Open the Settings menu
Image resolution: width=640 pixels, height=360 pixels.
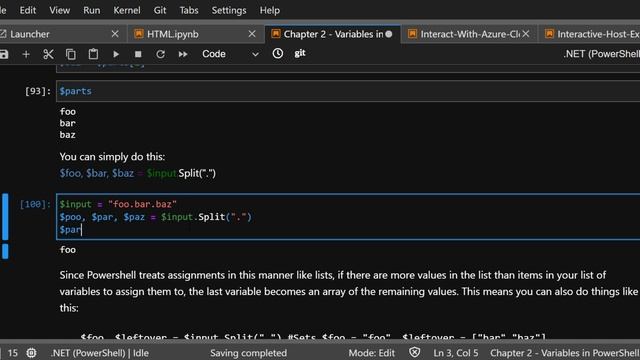(229, 10)
